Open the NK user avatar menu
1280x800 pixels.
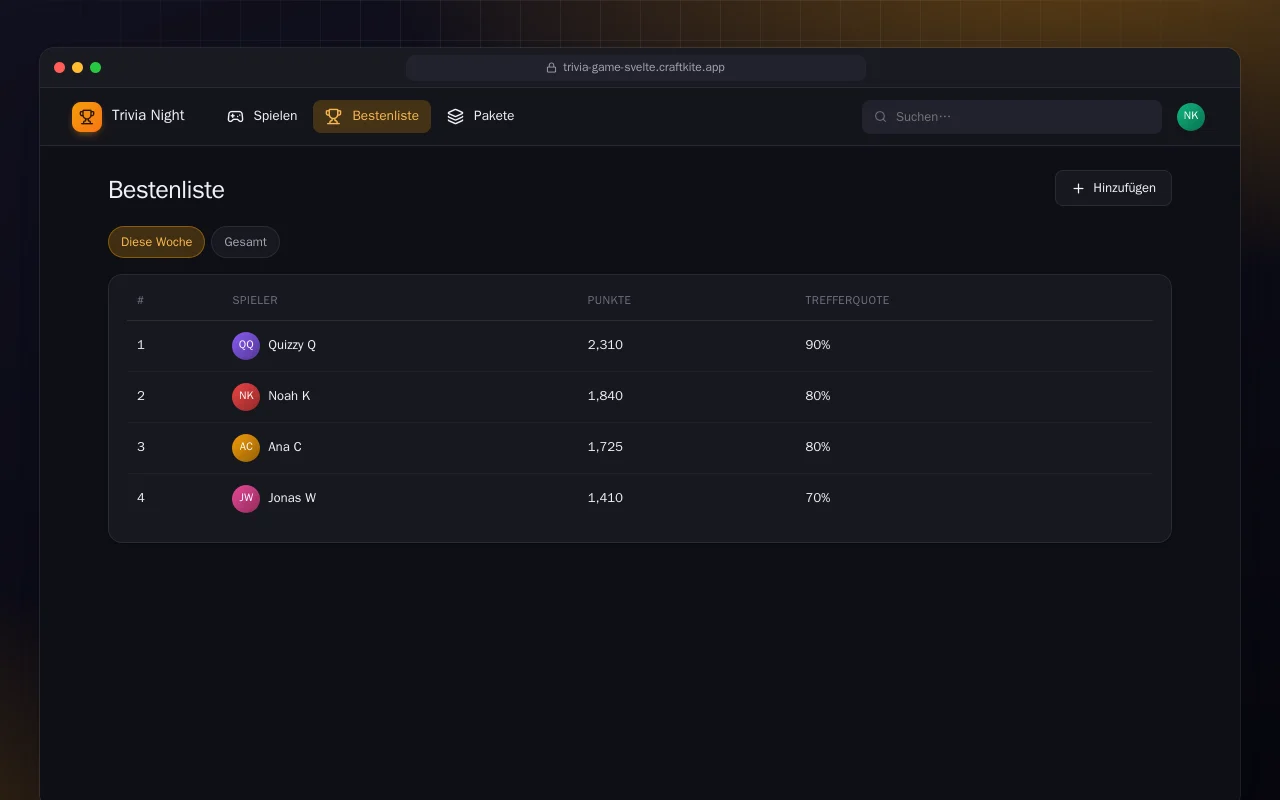pyautogui.click(x=1191, y=117)
